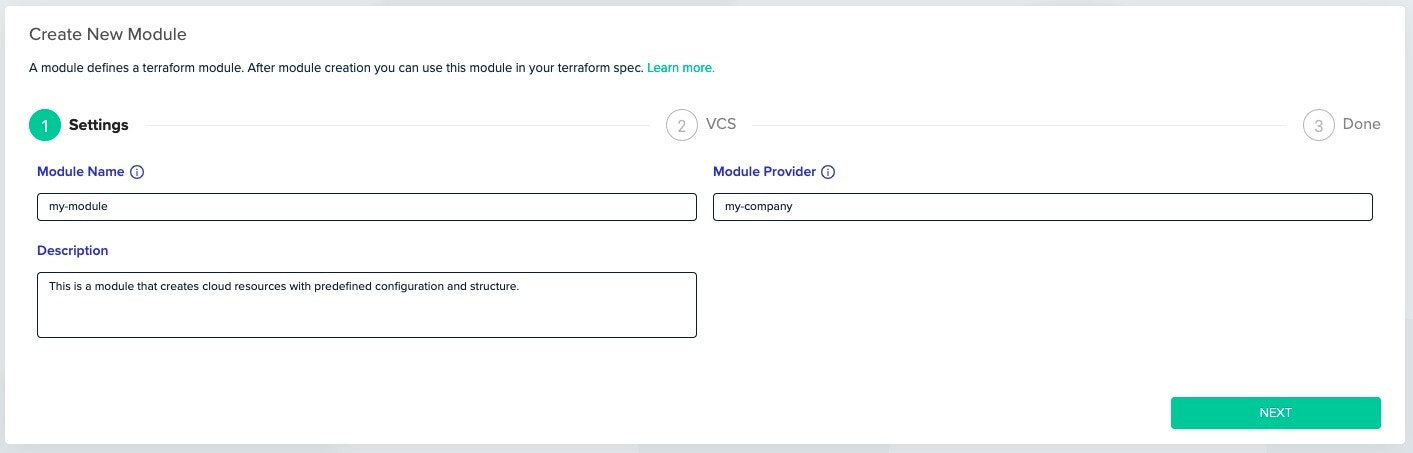Click the Module Provider field label
This screenshot has height=453, width=1413.
tap(764, 172)
